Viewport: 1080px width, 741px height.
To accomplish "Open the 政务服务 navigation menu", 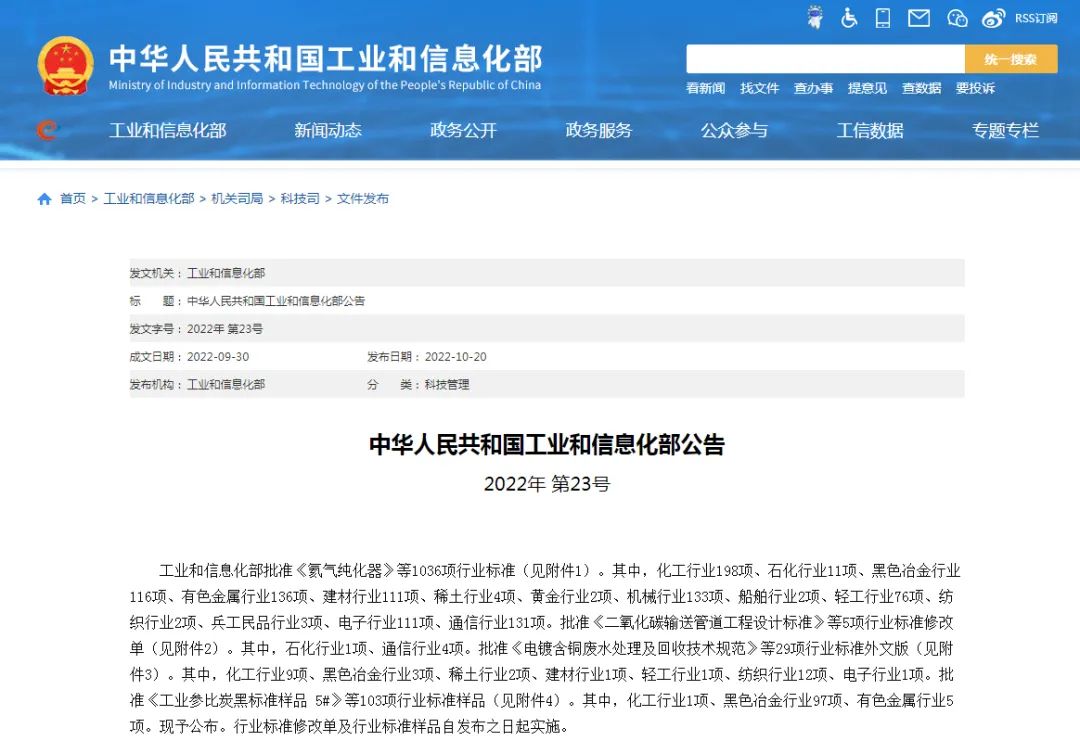I will (x=599, y=130).
